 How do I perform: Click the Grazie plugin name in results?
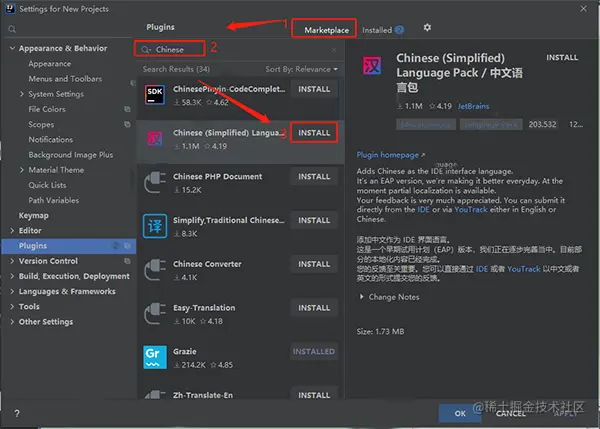pyautogui.click(x=184, y=352)
